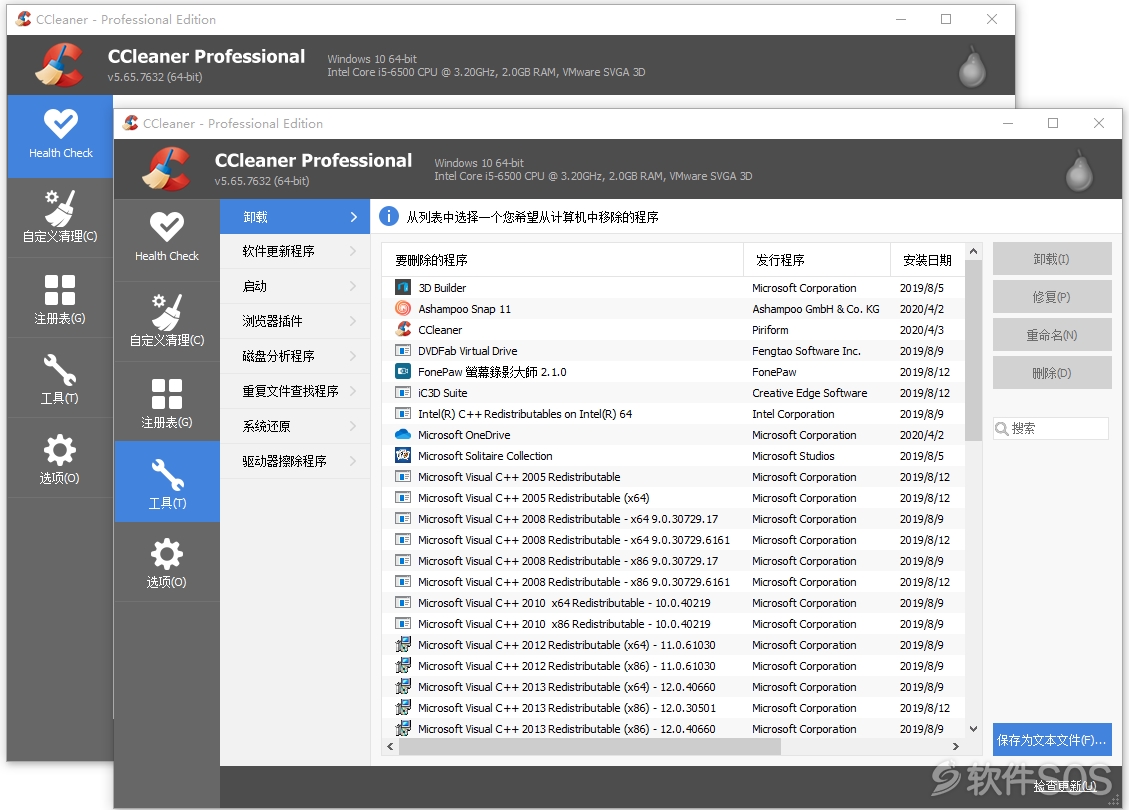Open Health Check in the front window

click(x=166, y=240)
